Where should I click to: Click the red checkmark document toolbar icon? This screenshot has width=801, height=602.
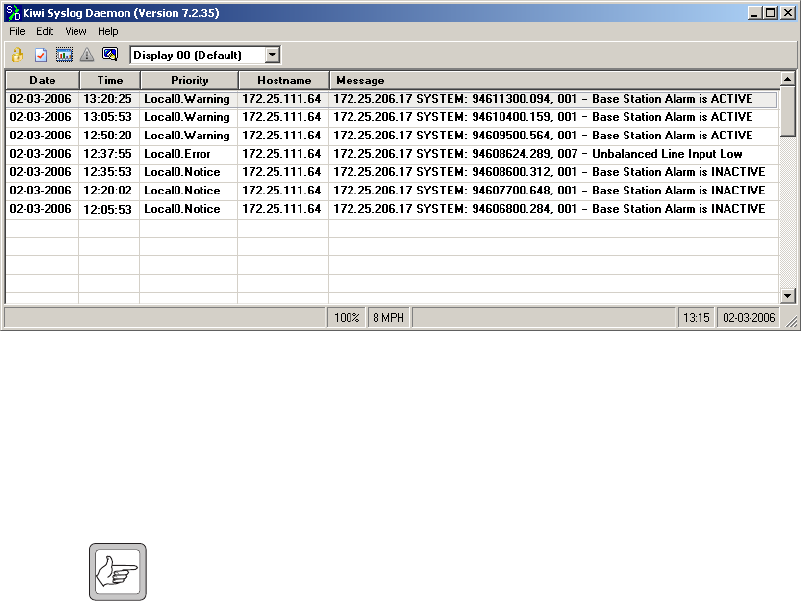click(x=41, y=55)
